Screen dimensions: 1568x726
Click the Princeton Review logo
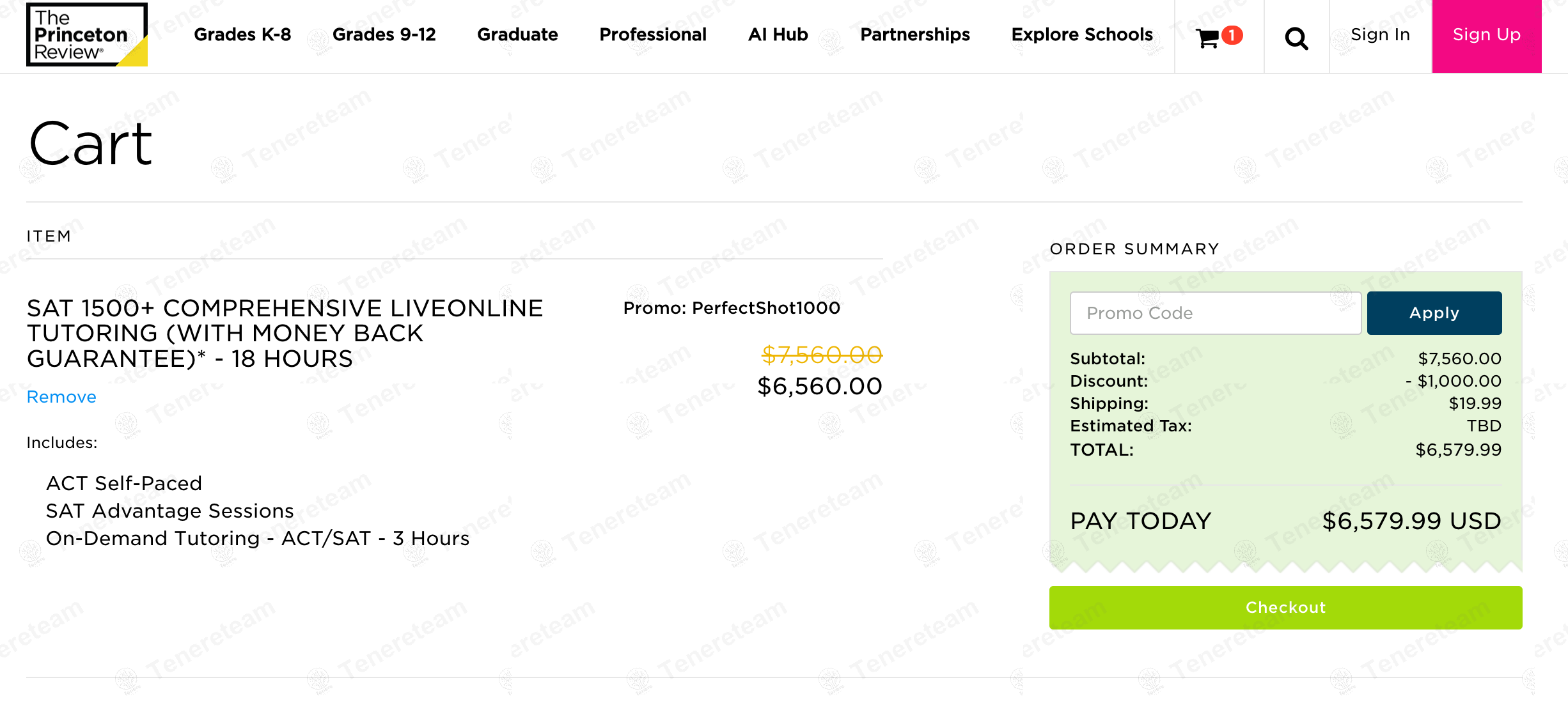[x=86, y=35]
